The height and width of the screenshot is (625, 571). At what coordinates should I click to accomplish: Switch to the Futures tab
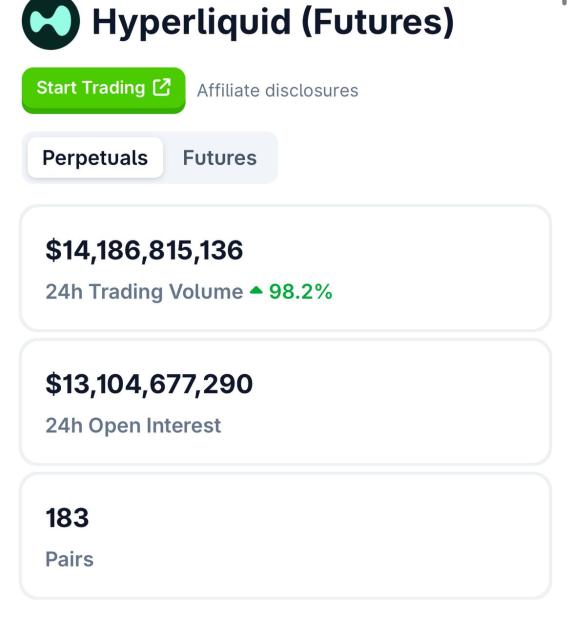point(220,158)
